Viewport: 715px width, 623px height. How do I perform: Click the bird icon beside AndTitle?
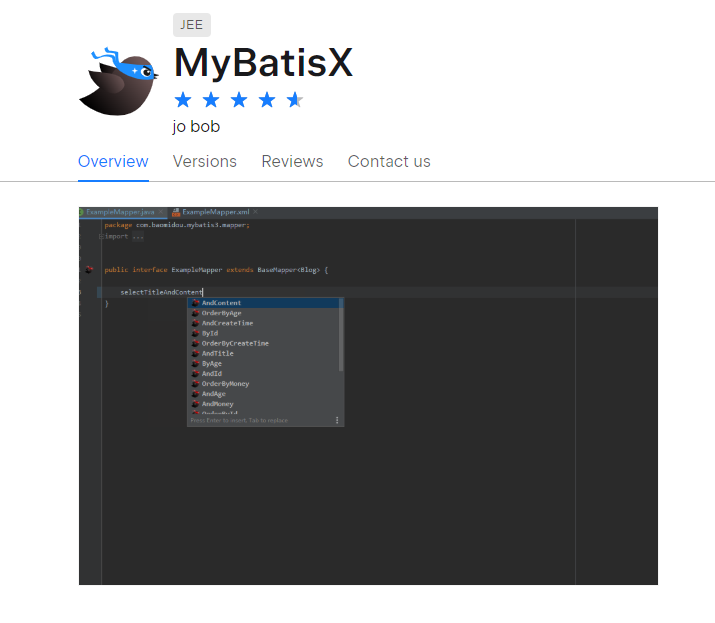(x=196, y=353)
